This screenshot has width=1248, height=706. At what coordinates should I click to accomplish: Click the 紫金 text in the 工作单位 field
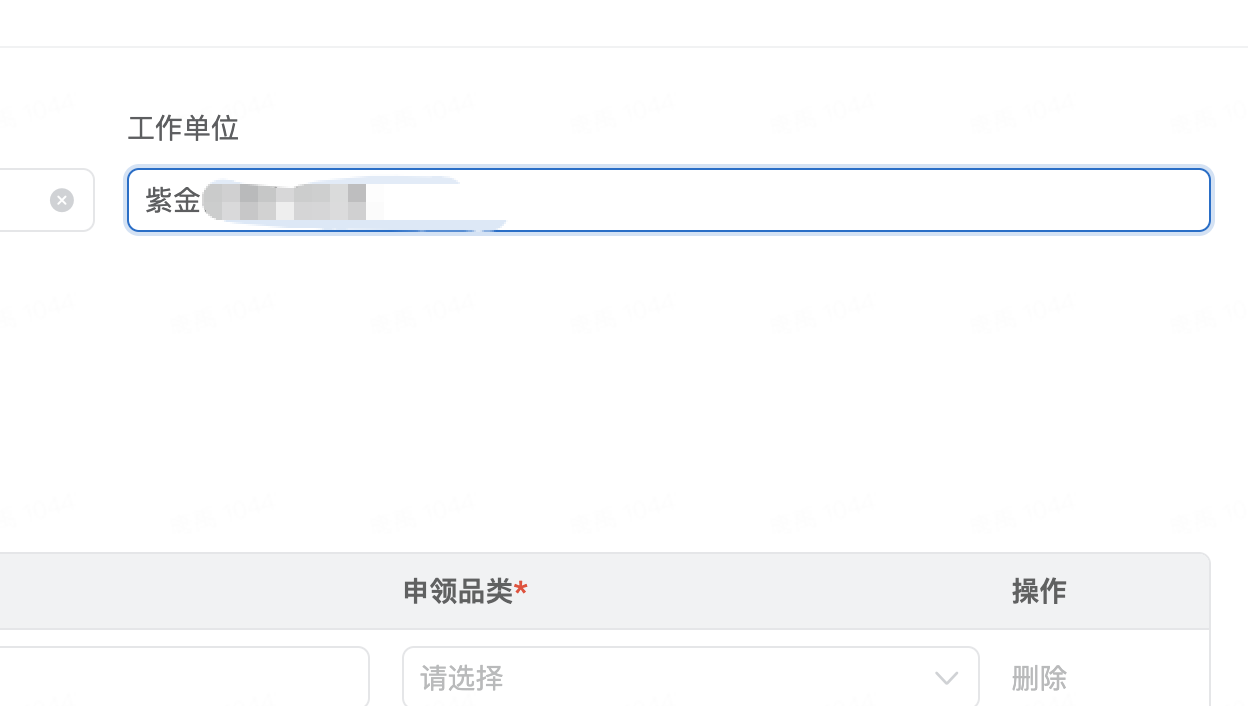[x=173, y=200]
